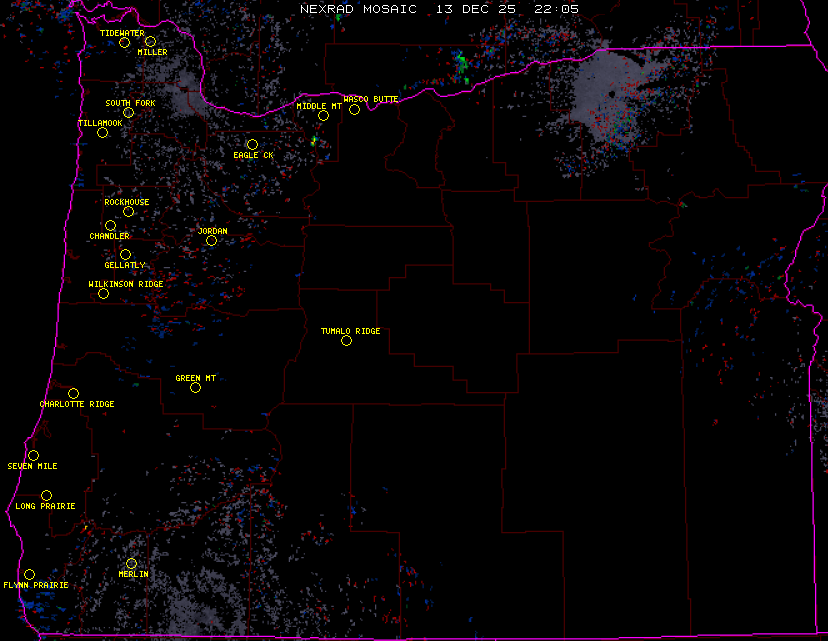Image resolution: width=828 pixels, height=641 pixels.
Task: Select the Wilkinson Ridge station circle
Action: coord(103,293)
